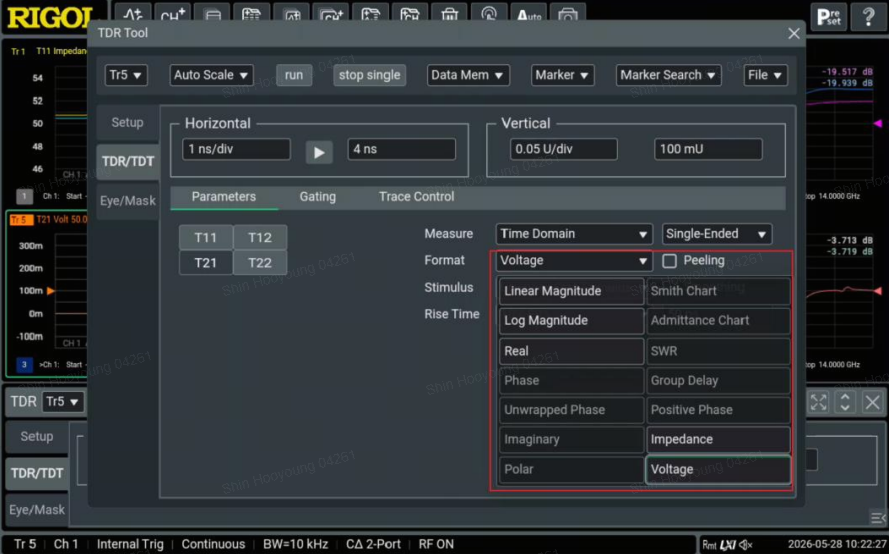Click the trash delete icon in top toolbar
The width and height of the screenshot is (889, 554).
click(450, 15)
